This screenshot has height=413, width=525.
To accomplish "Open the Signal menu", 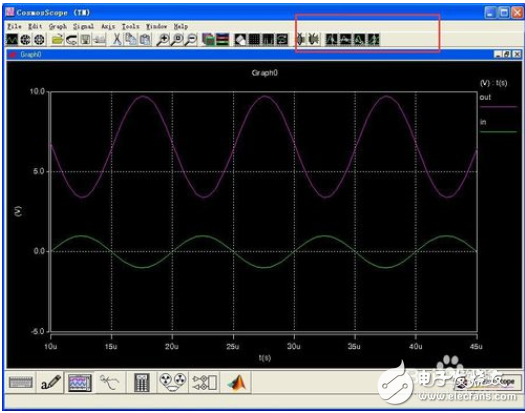I will [x=83, y=26].
